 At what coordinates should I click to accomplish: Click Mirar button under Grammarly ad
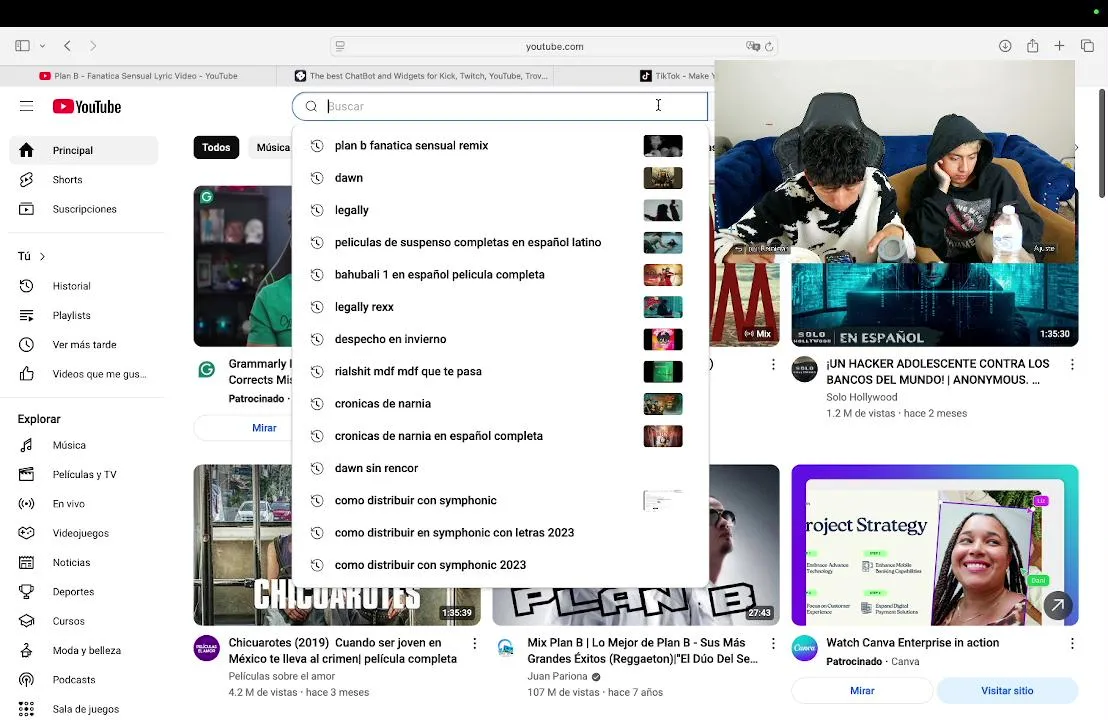pyautogui.click(x=243, y=428)
